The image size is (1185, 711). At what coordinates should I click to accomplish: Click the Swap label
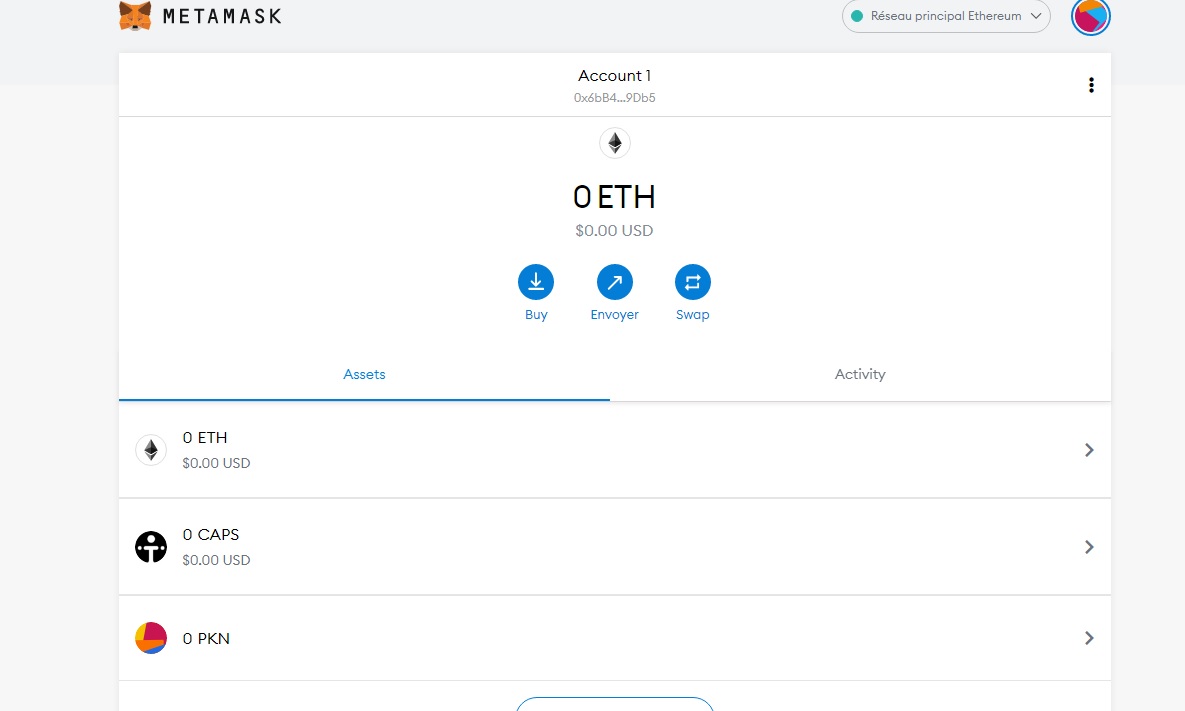coord(692,314)
